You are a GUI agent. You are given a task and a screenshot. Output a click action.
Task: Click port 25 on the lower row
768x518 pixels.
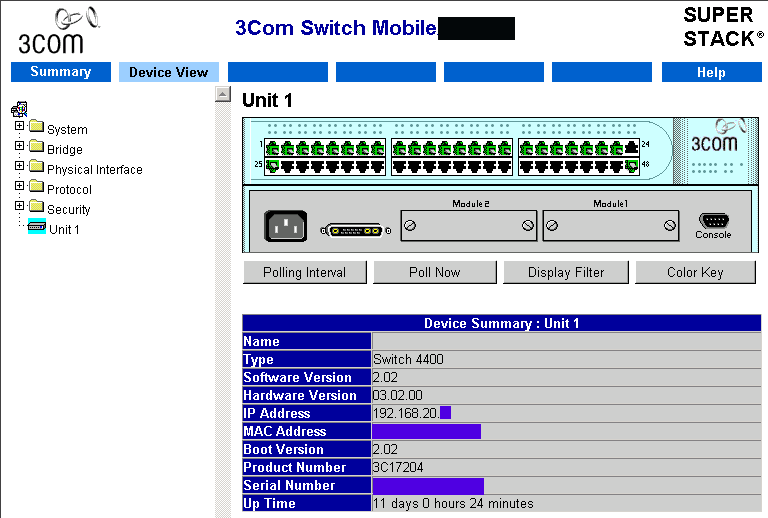click(273, 166)
